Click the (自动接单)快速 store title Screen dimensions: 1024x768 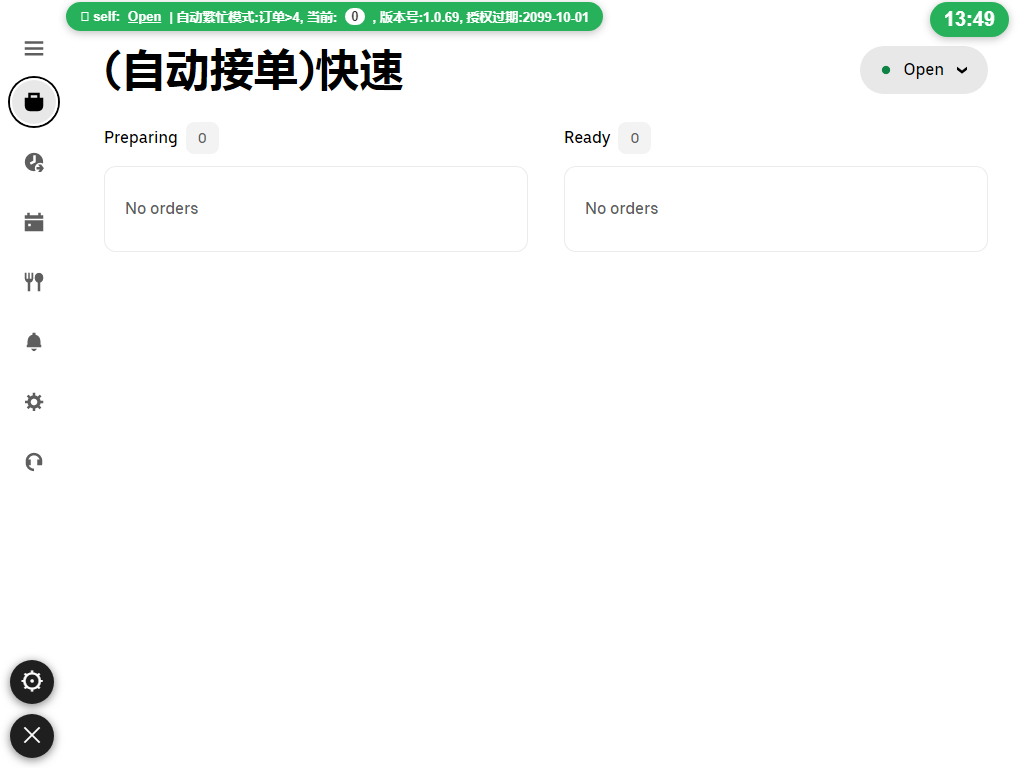[x=253, y=71]
